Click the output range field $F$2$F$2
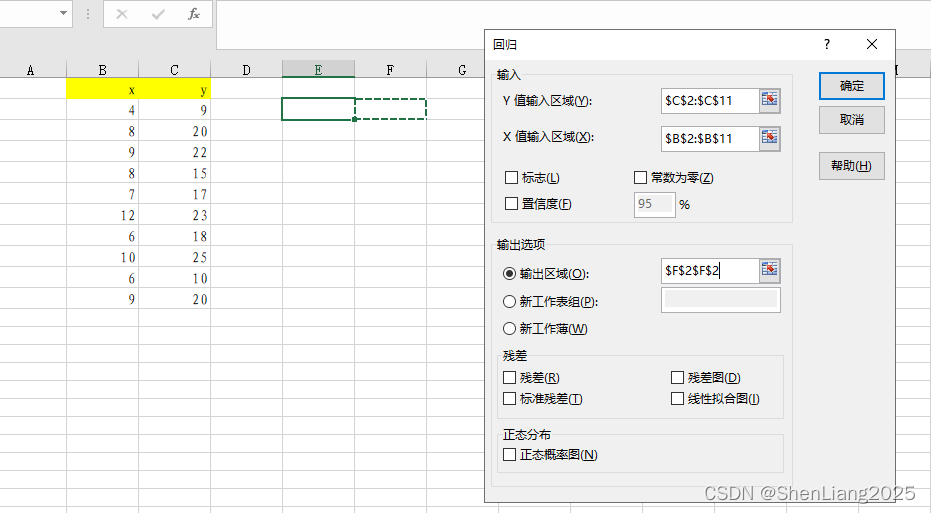 710,271
